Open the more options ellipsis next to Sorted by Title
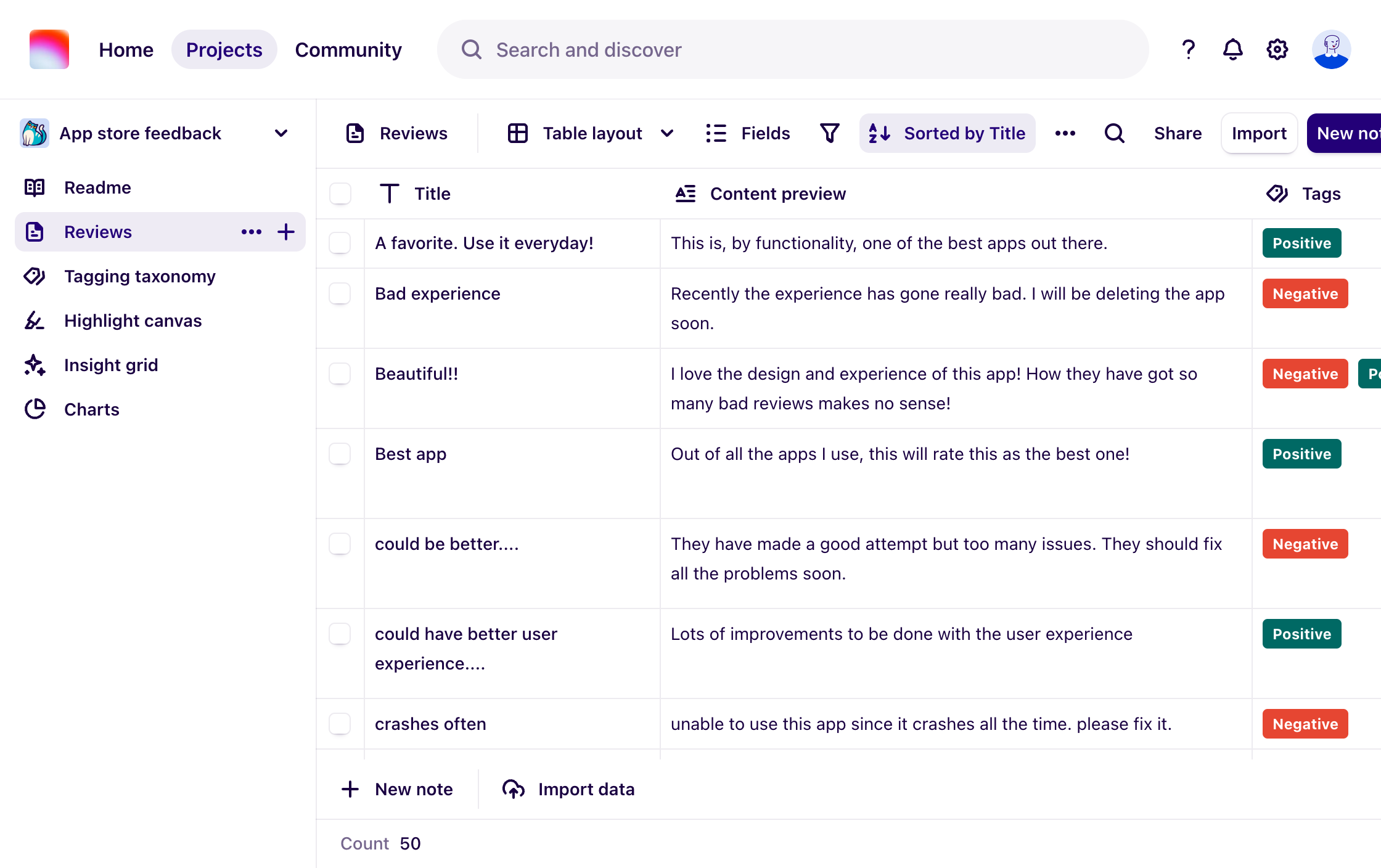This screenshot has height=868, width=1381. pos(1065,133)
